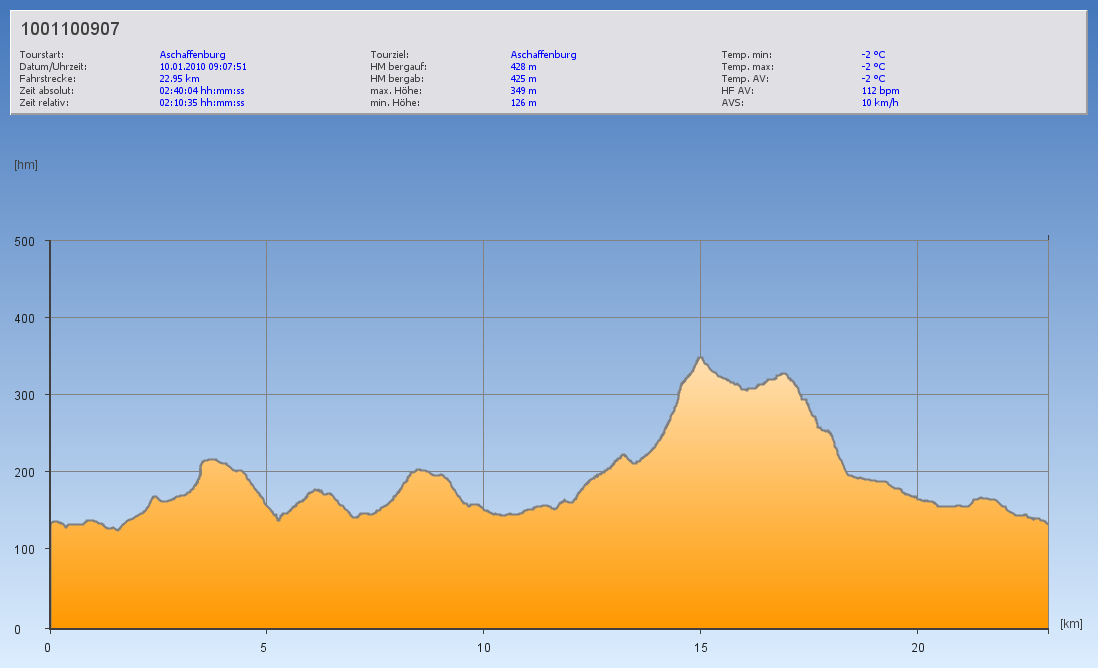
Task: Click the HM bergab value 425 m
Action: [x=523, y=78]
